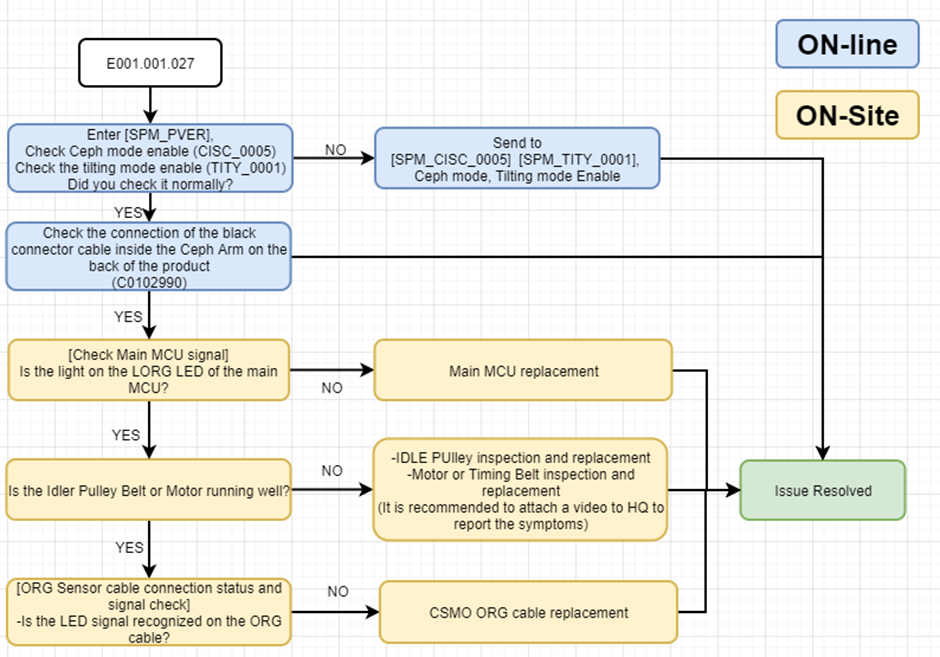Select the blue ON-line legend box
This screenshot has height=657, width=940.
coord(847,44)
